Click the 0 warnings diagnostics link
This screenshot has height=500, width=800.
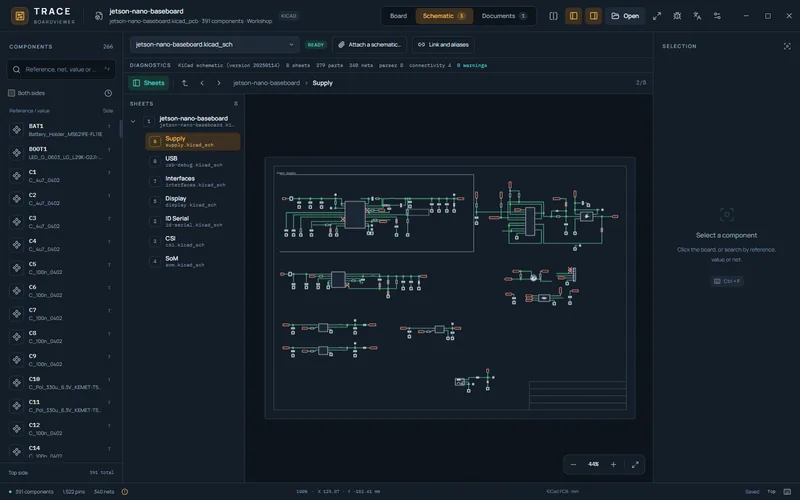(471, 65)
